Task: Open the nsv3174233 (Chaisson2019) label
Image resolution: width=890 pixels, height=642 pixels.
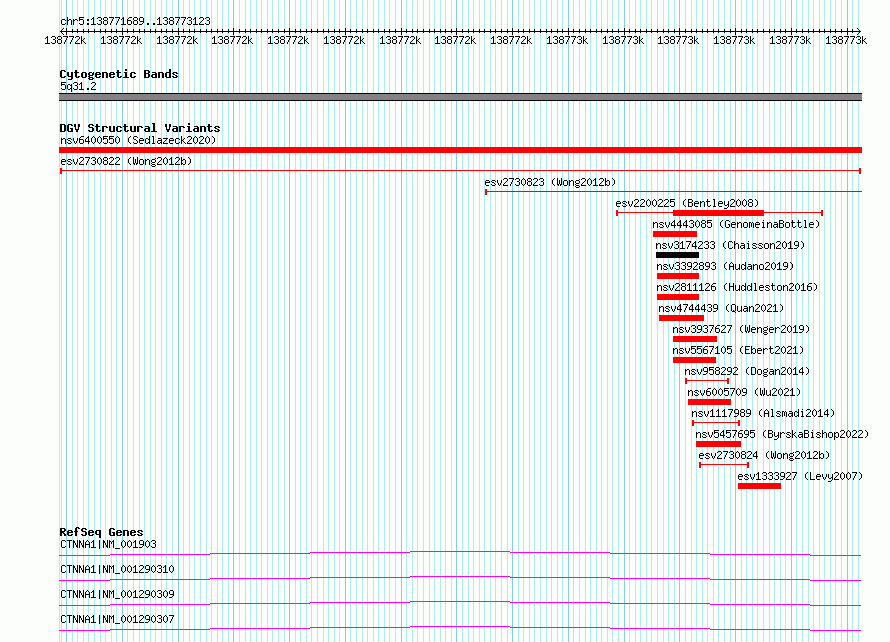Action: click(730, 245)
